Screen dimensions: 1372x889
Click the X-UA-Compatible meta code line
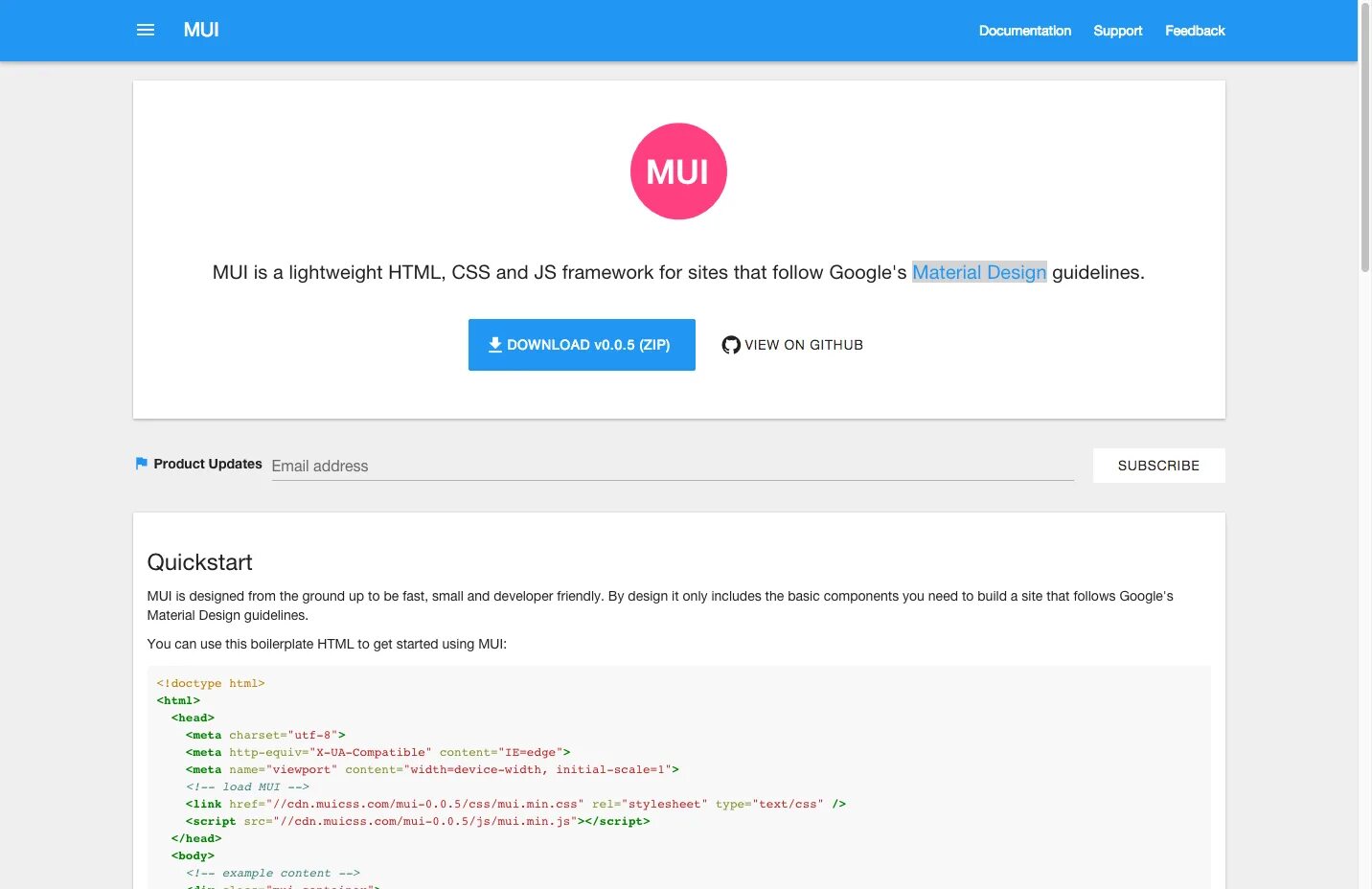(378, 752)
